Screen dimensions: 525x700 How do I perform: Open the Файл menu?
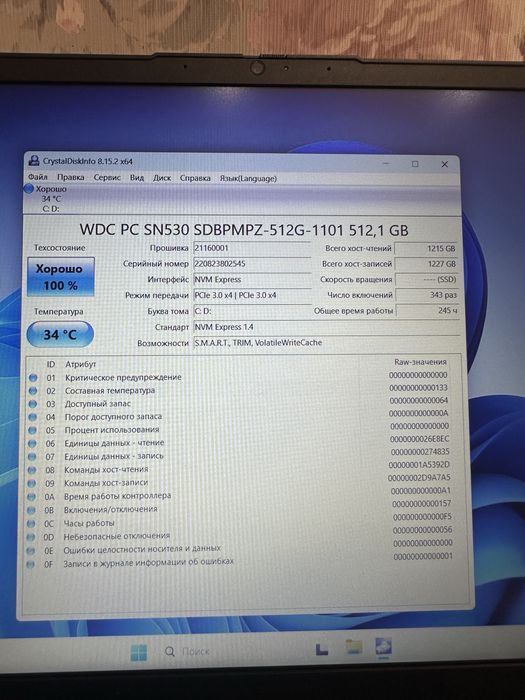(x=38, y=177)
